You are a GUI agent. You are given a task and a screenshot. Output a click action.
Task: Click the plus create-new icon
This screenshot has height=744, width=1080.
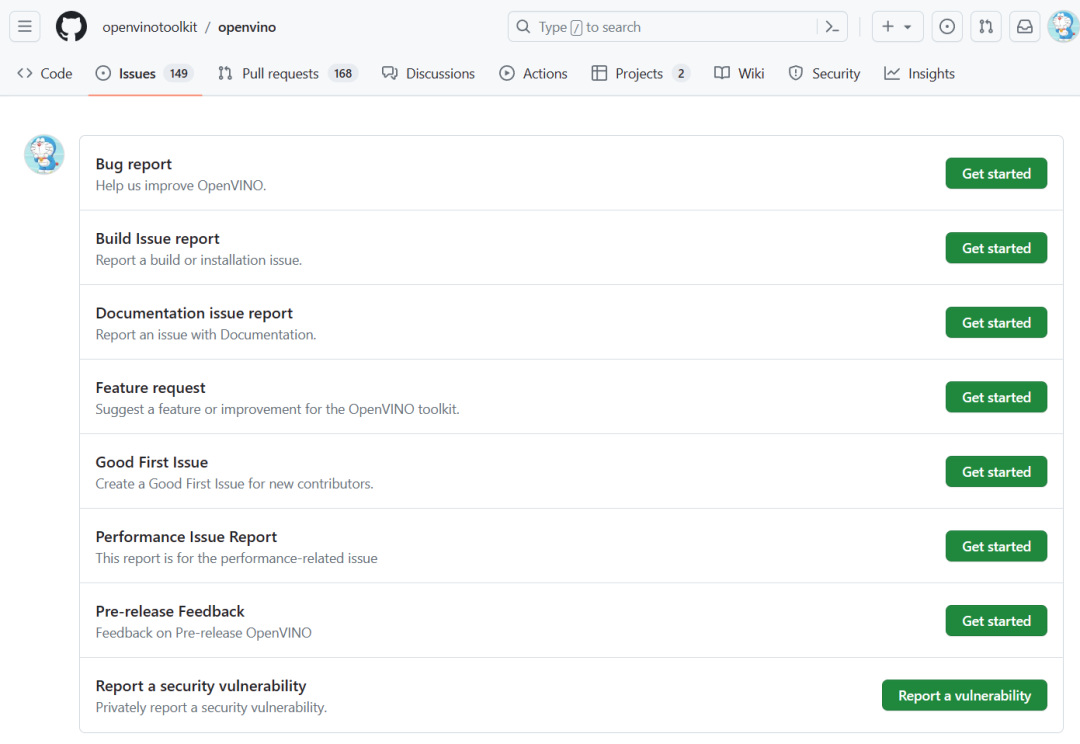[x=888, y=27]
